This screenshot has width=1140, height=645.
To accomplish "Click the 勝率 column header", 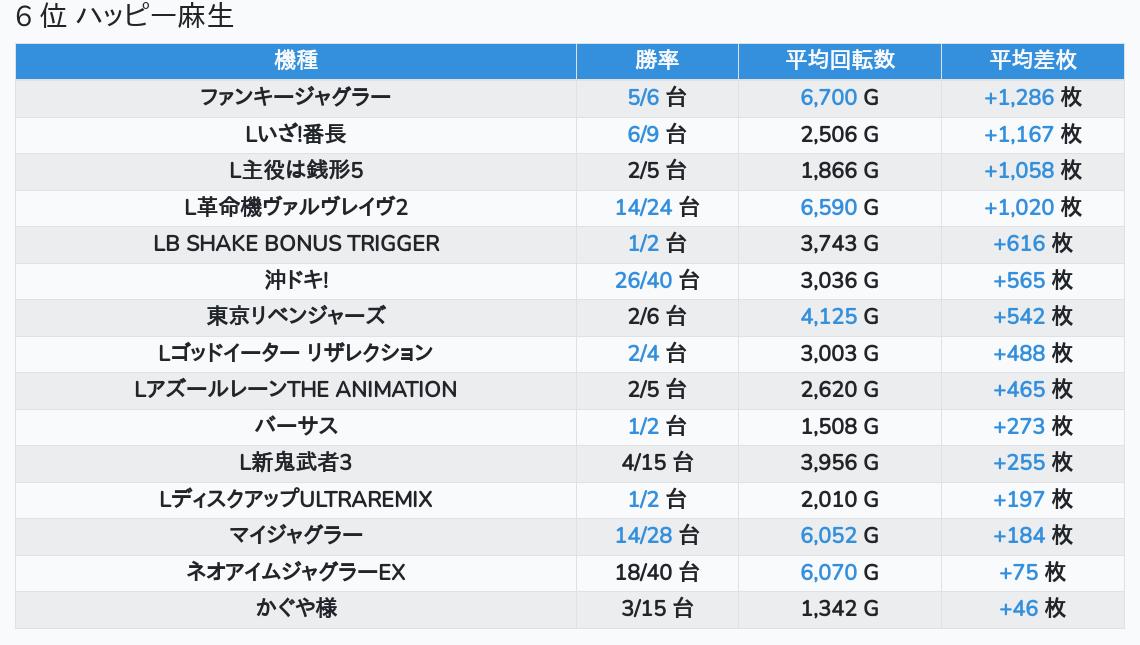I will click(x=657, y=61).
